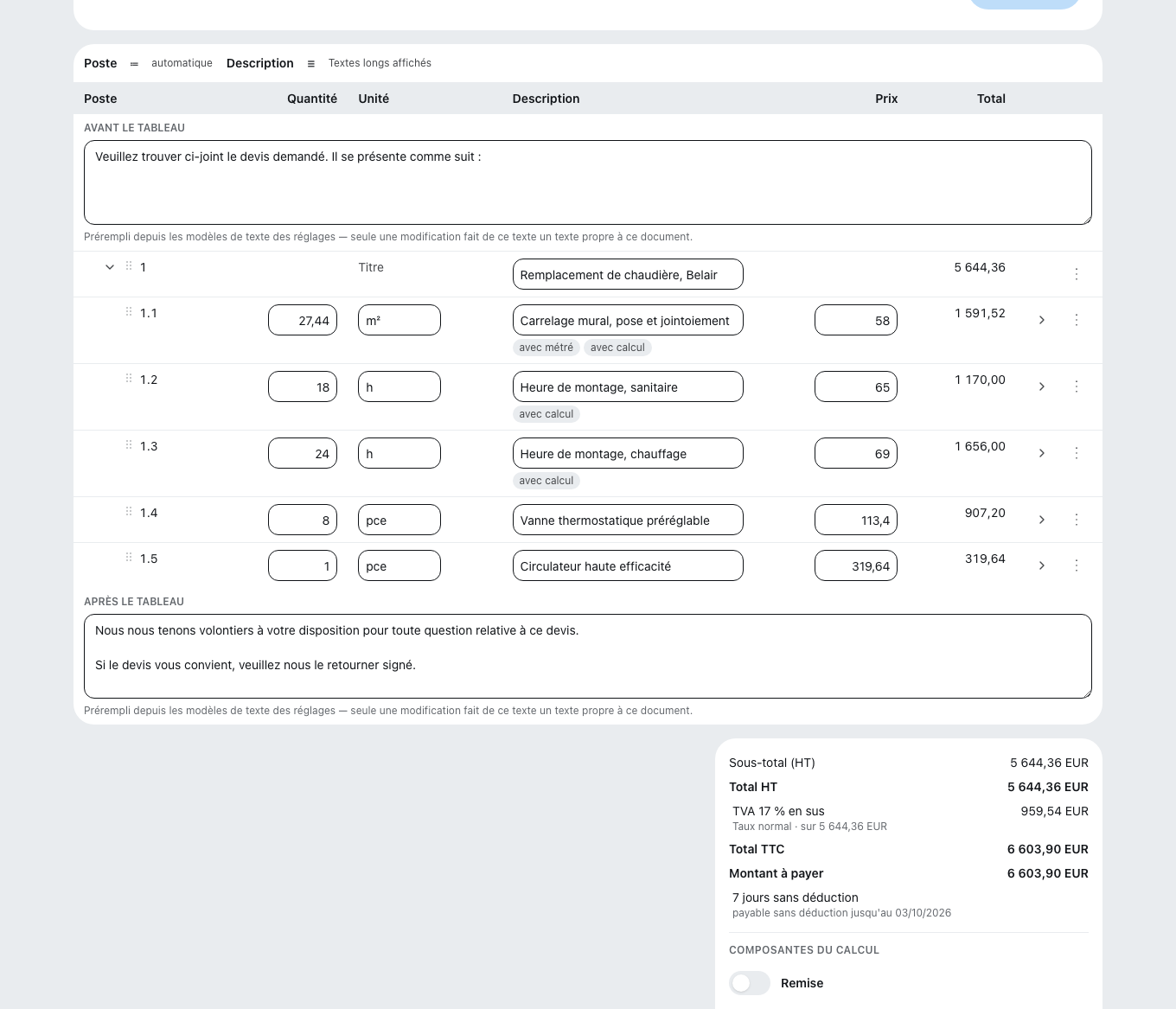1176x1009 pixels.
Task: Grab the drag handle of row 1.3
Action: [129, 445]
